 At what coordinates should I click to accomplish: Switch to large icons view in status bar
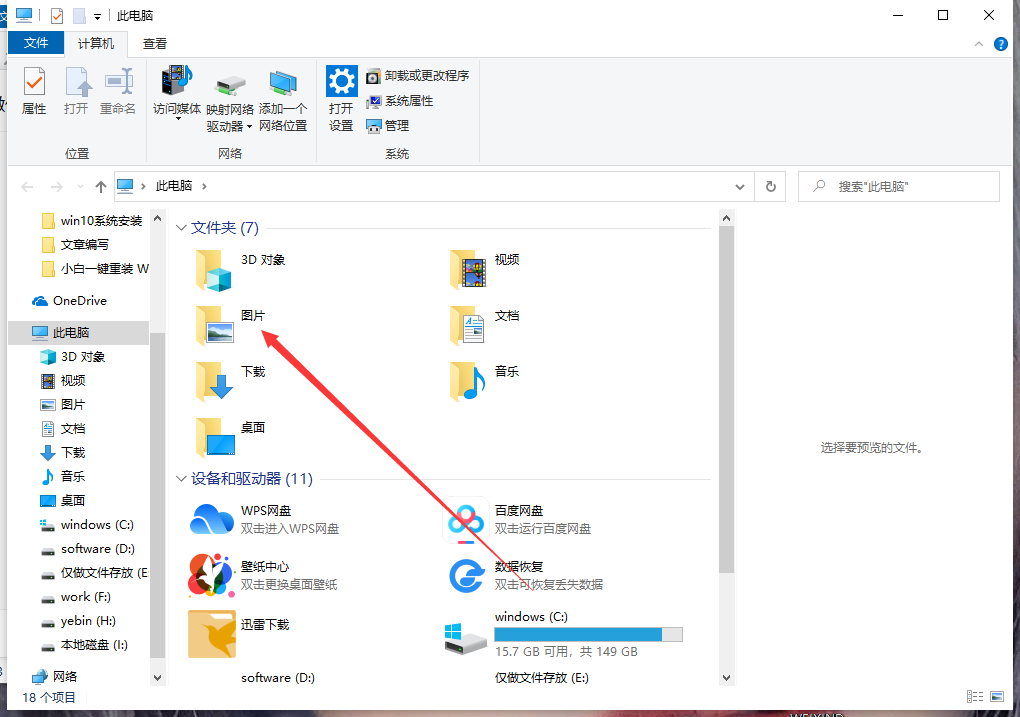coord(998,697)
